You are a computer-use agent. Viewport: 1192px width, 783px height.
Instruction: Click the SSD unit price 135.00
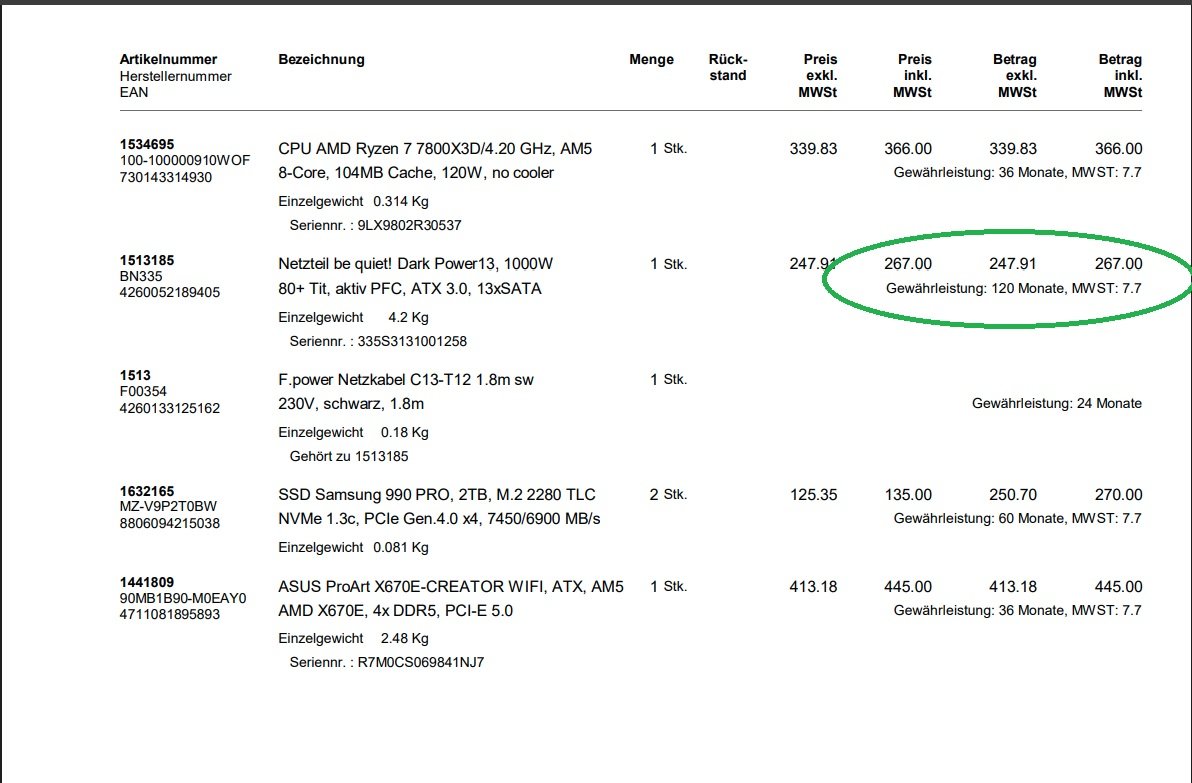(x=908, y=495)
